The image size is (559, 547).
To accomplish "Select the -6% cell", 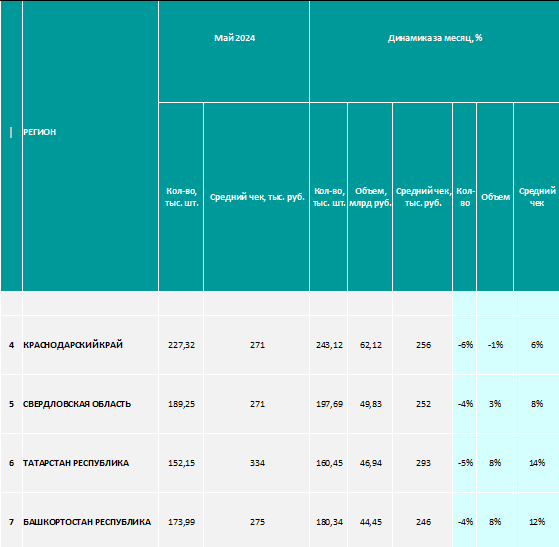I will click(x=465, y=345).
